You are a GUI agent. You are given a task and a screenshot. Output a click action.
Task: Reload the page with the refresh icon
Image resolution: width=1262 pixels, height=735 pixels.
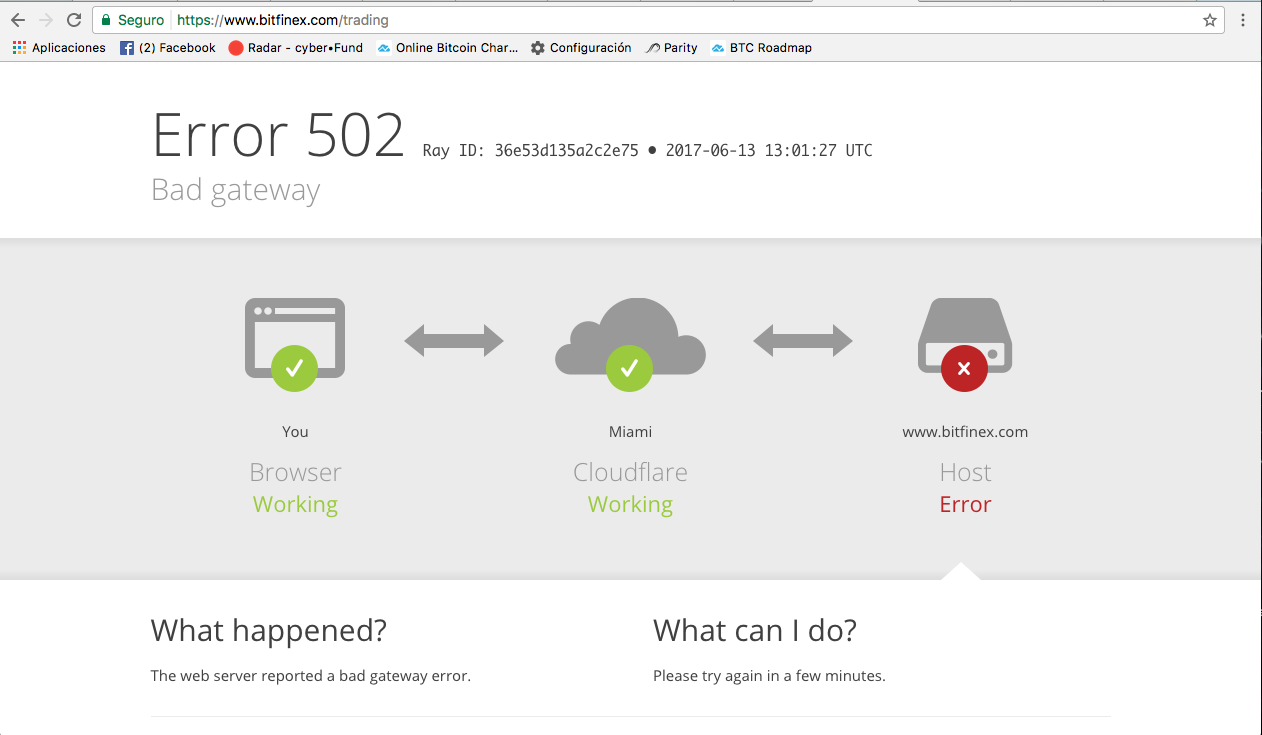pos(74,20)
